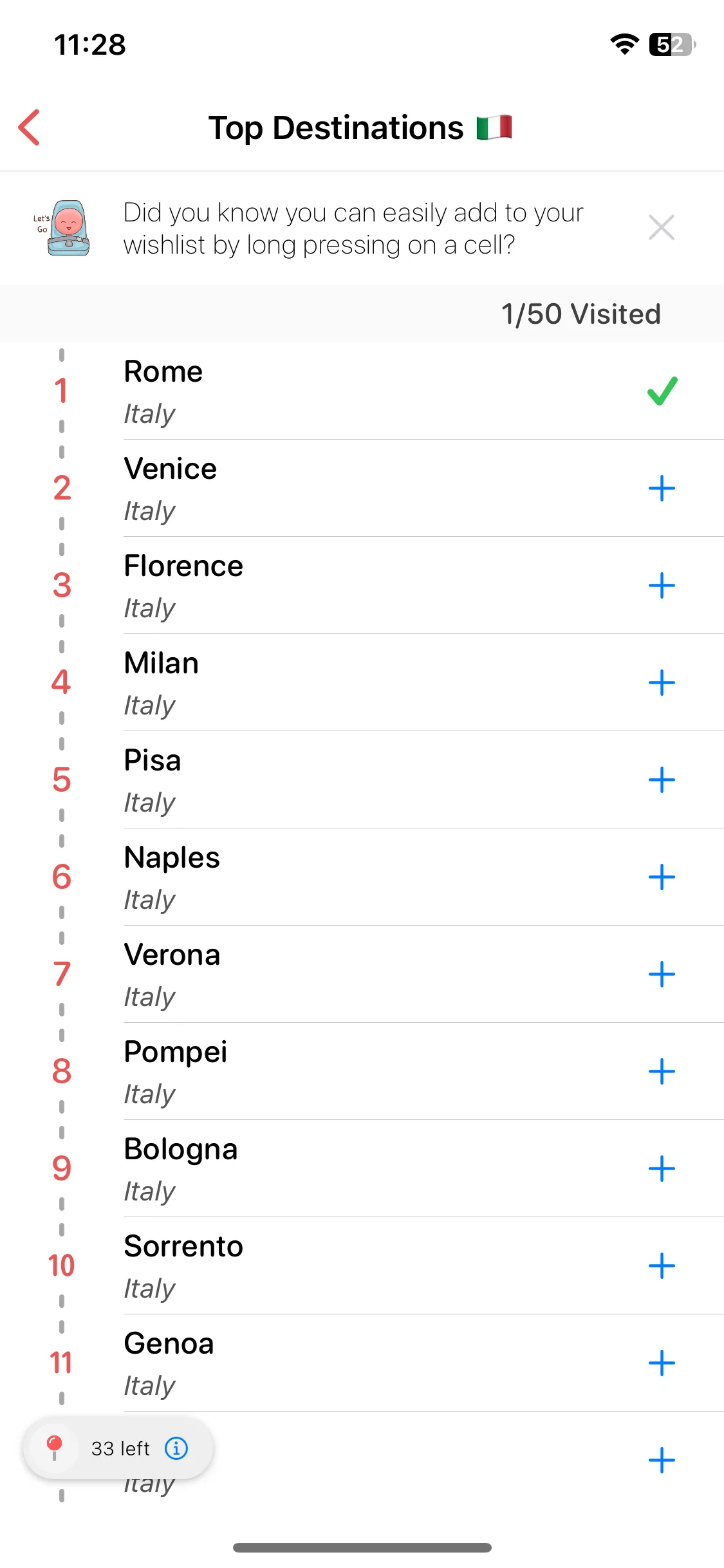Uncheck Rome's green visited checkmark
Image resolution: width=724 pixels, height=1568 pixels.
click(662, 391)
